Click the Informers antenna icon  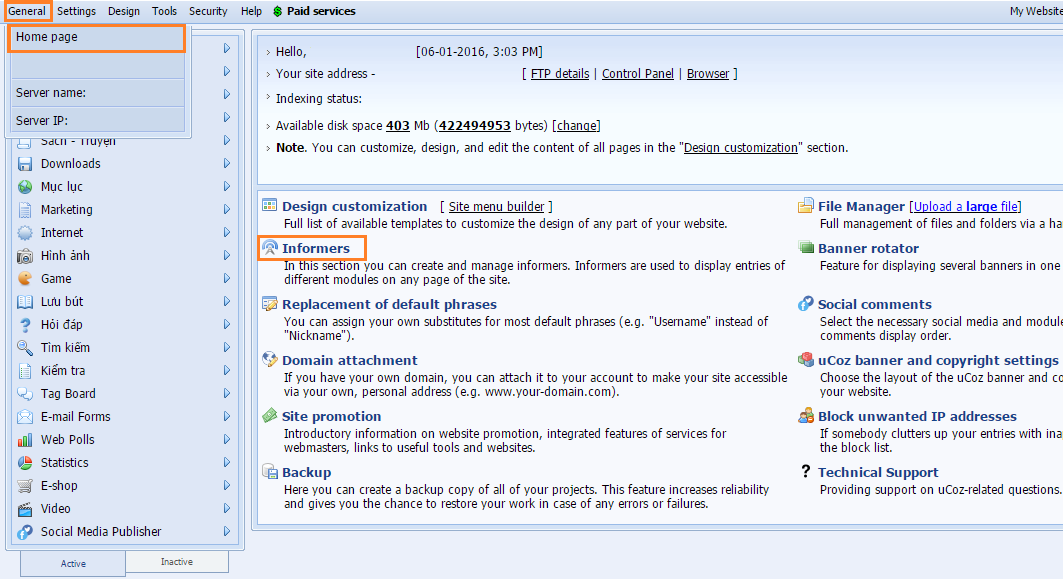pyautogui.click(x=270, y=247)
